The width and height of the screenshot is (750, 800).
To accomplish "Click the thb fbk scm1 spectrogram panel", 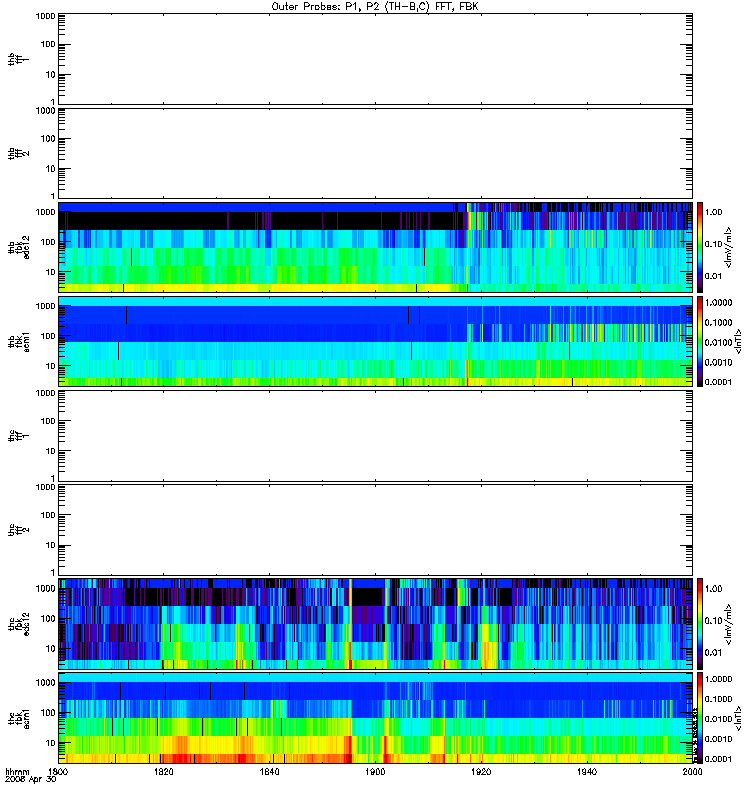I will click(375, 341).
